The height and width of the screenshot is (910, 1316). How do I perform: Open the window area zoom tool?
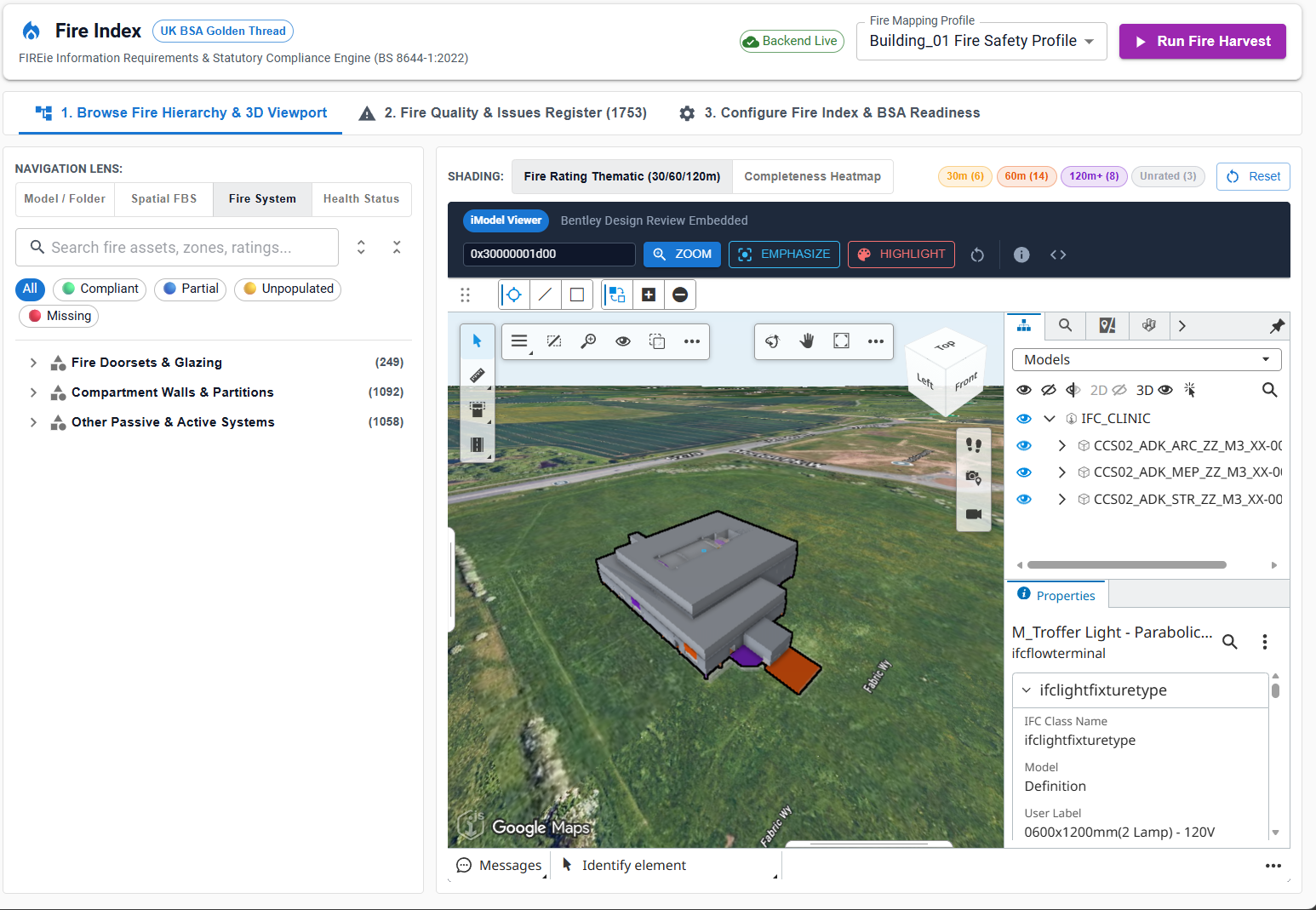(588, 341)
